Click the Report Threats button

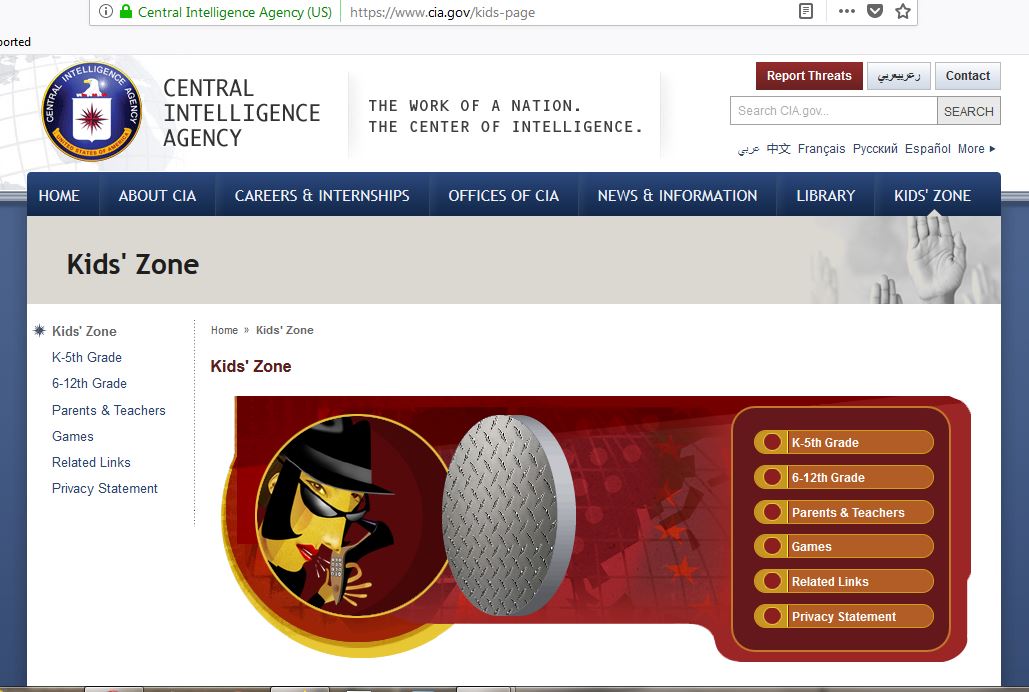pos(808,76)
